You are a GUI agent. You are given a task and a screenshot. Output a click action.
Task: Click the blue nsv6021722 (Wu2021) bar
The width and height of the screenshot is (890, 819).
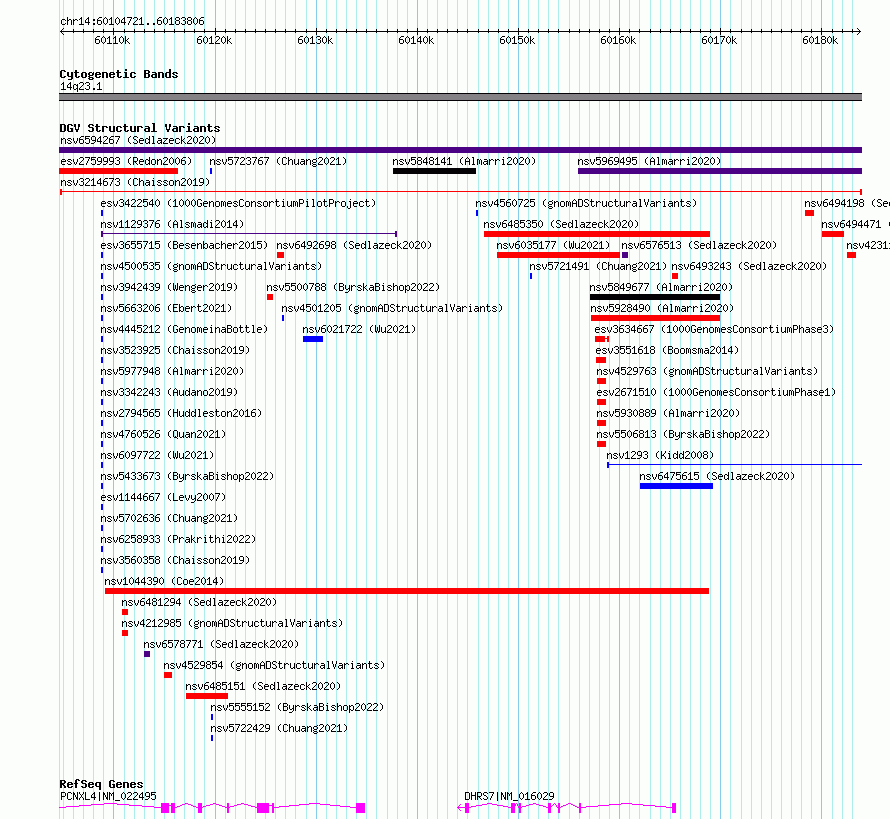coord(313,339)
